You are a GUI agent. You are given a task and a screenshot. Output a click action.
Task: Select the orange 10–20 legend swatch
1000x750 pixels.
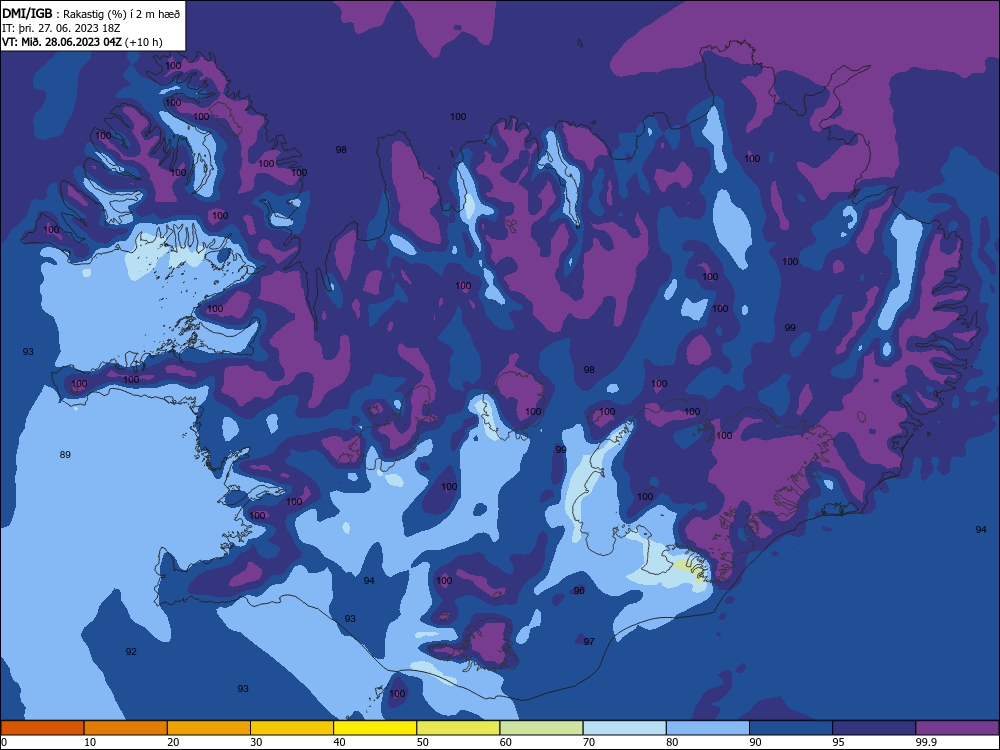[x=126, y=728]
